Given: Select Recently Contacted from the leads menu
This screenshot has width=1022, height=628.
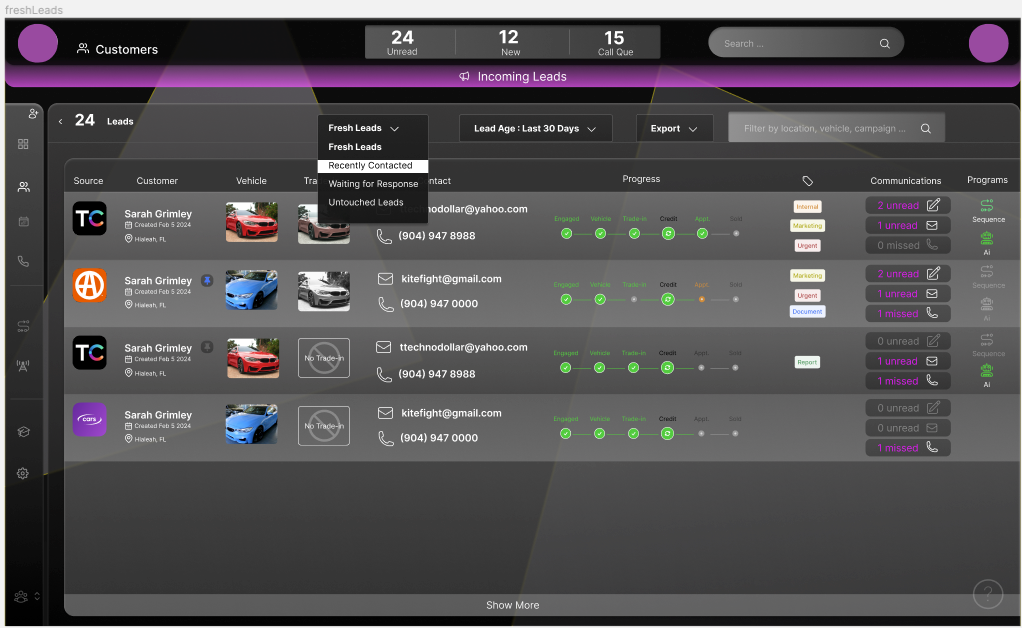Looking at the screenshot, I should coord(371,165).
